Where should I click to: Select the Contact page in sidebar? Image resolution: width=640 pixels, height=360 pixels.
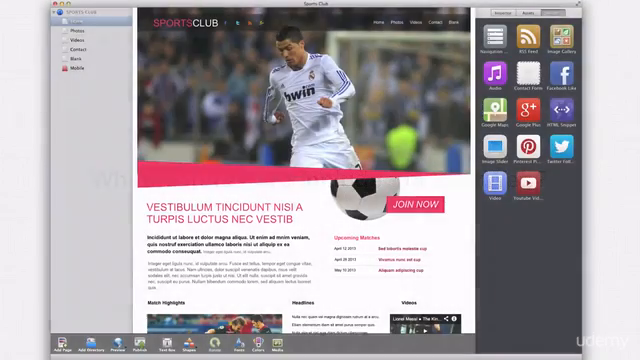[91, 49]
